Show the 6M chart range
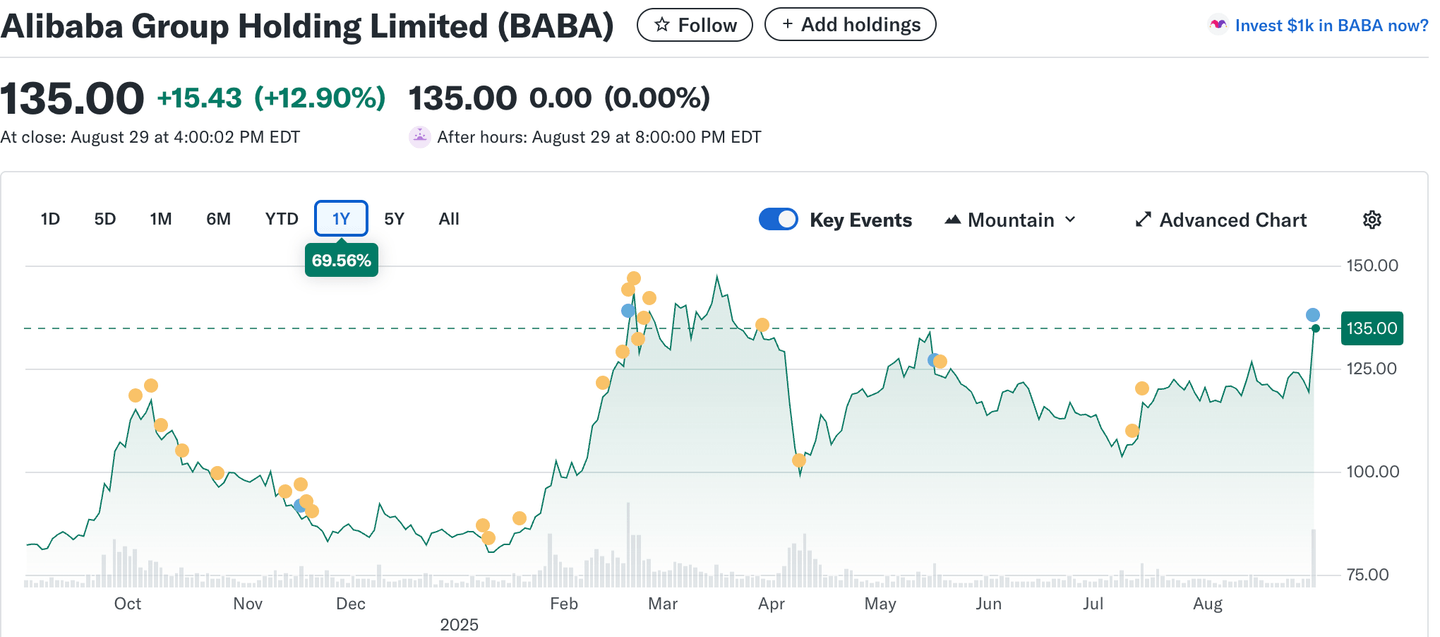 [218, 219]
